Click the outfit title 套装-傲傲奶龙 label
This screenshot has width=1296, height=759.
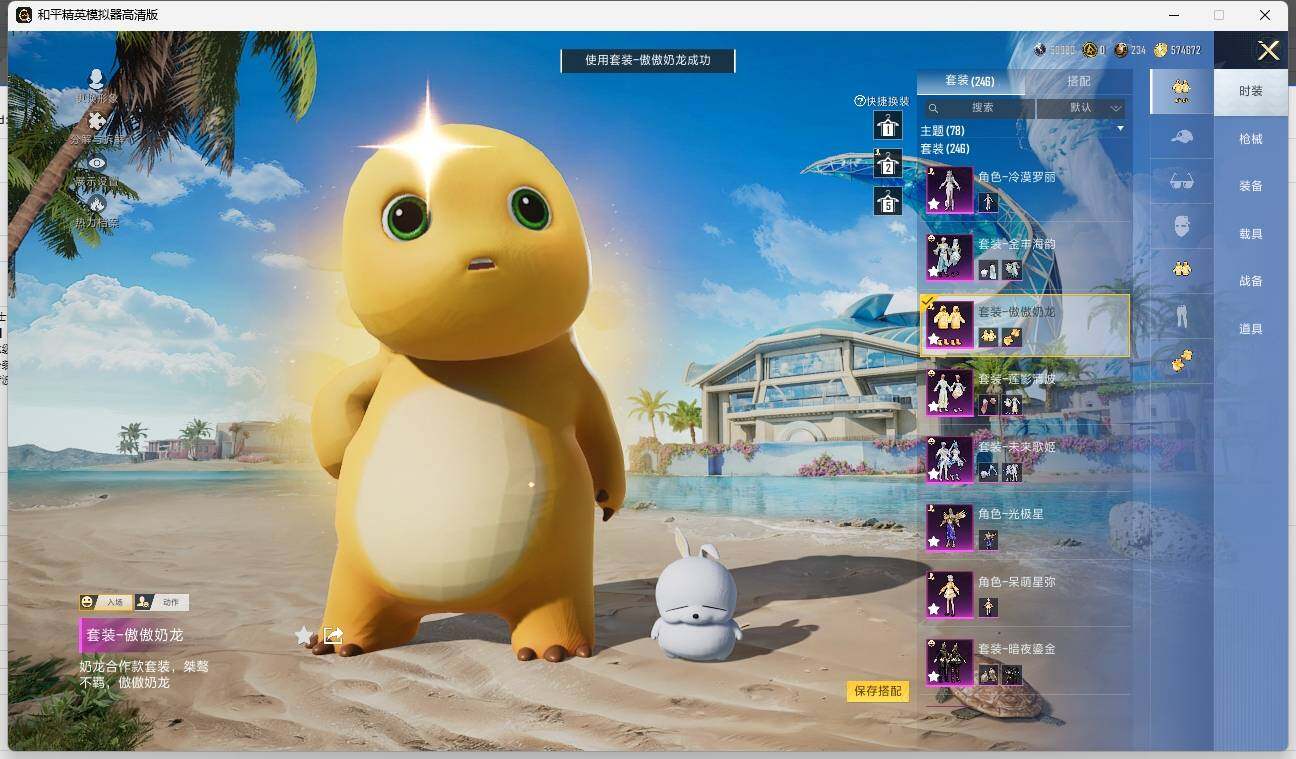point(135,635)
